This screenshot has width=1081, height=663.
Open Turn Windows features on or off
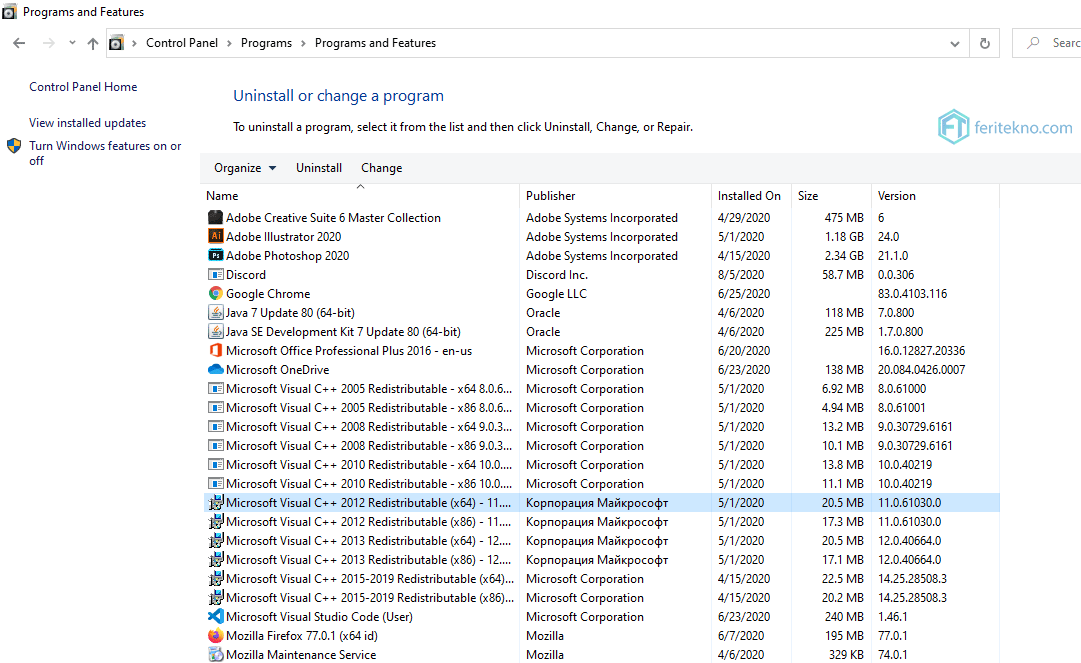105,153
